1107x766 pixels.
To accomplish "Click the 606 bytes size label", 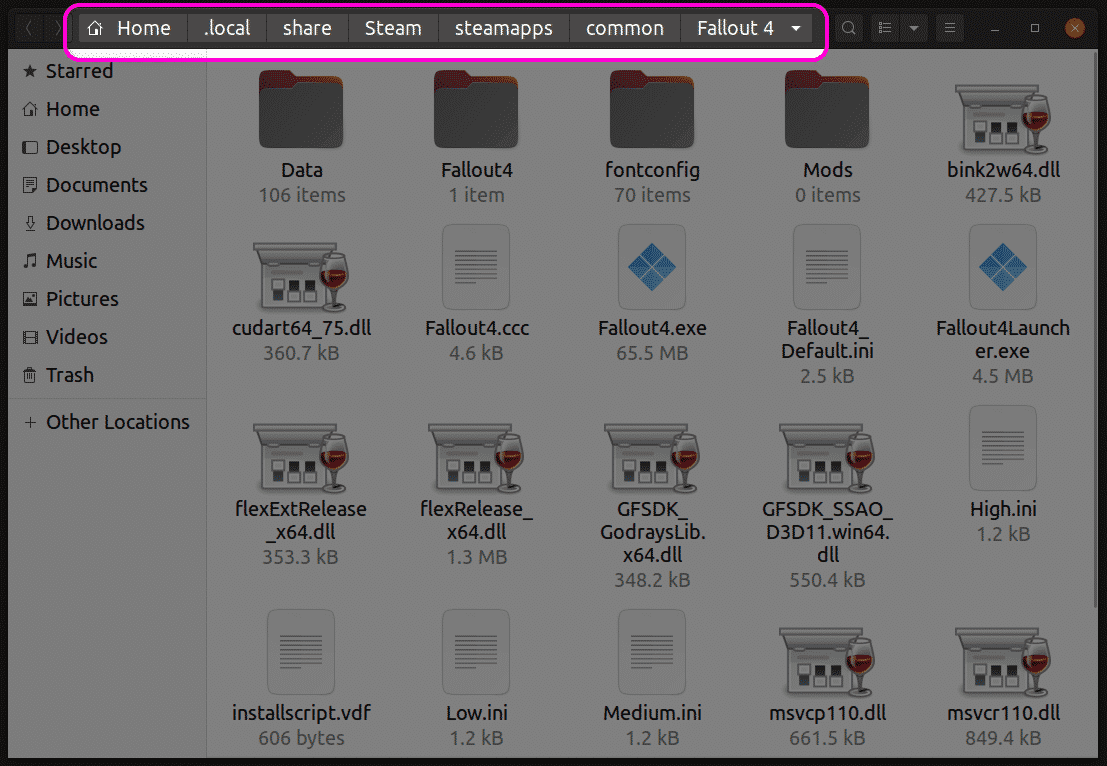I will pos(301,738).
